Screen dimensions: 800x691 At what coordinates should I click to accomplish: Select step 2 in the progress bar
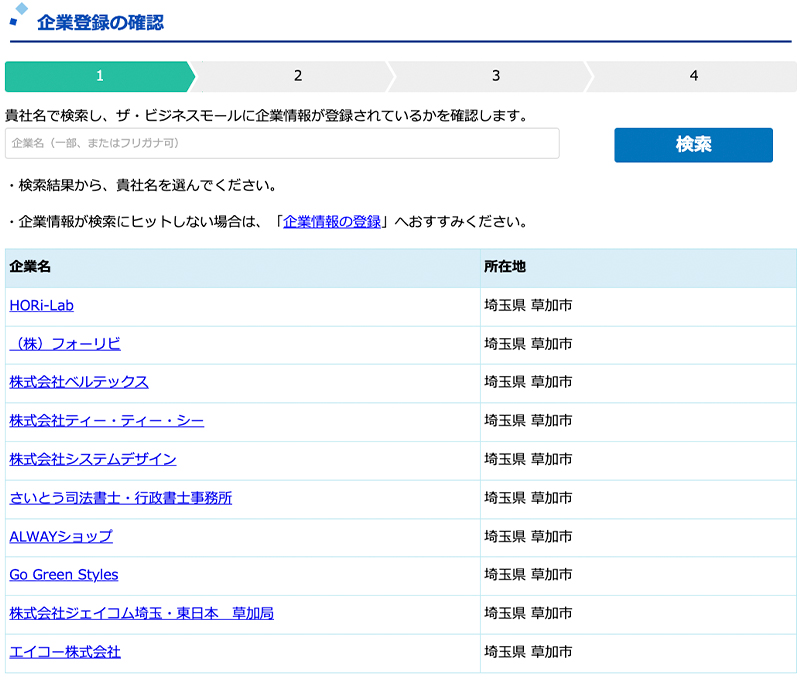click(295, 75)
